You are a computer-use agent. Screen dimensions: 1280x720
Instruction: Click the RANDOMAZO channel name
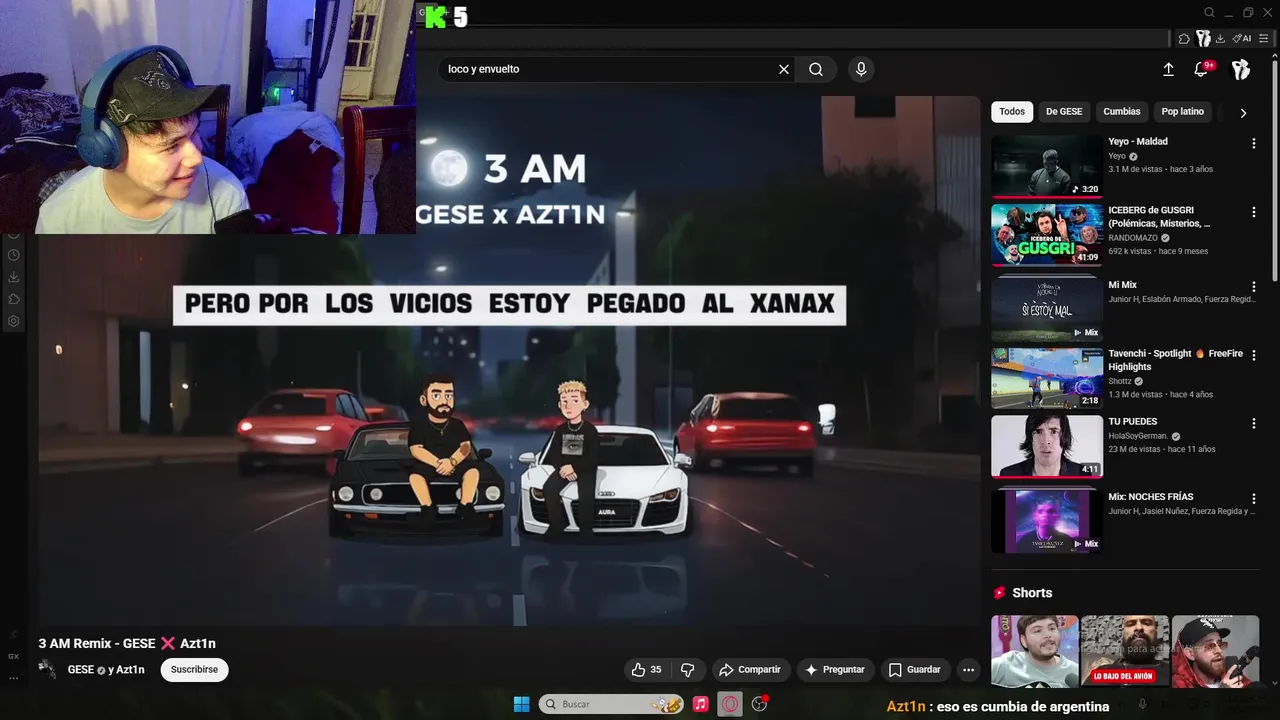[1133, 238]
